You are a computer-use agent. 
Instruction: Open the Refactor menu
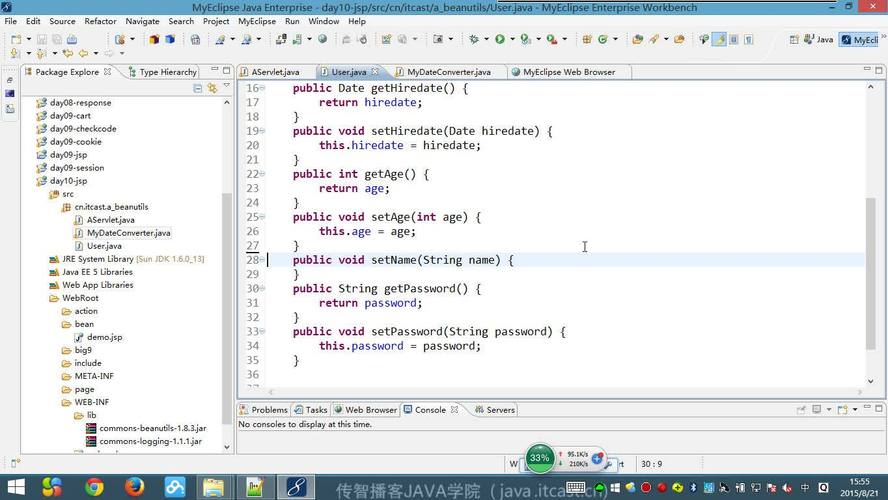[100, 21]
